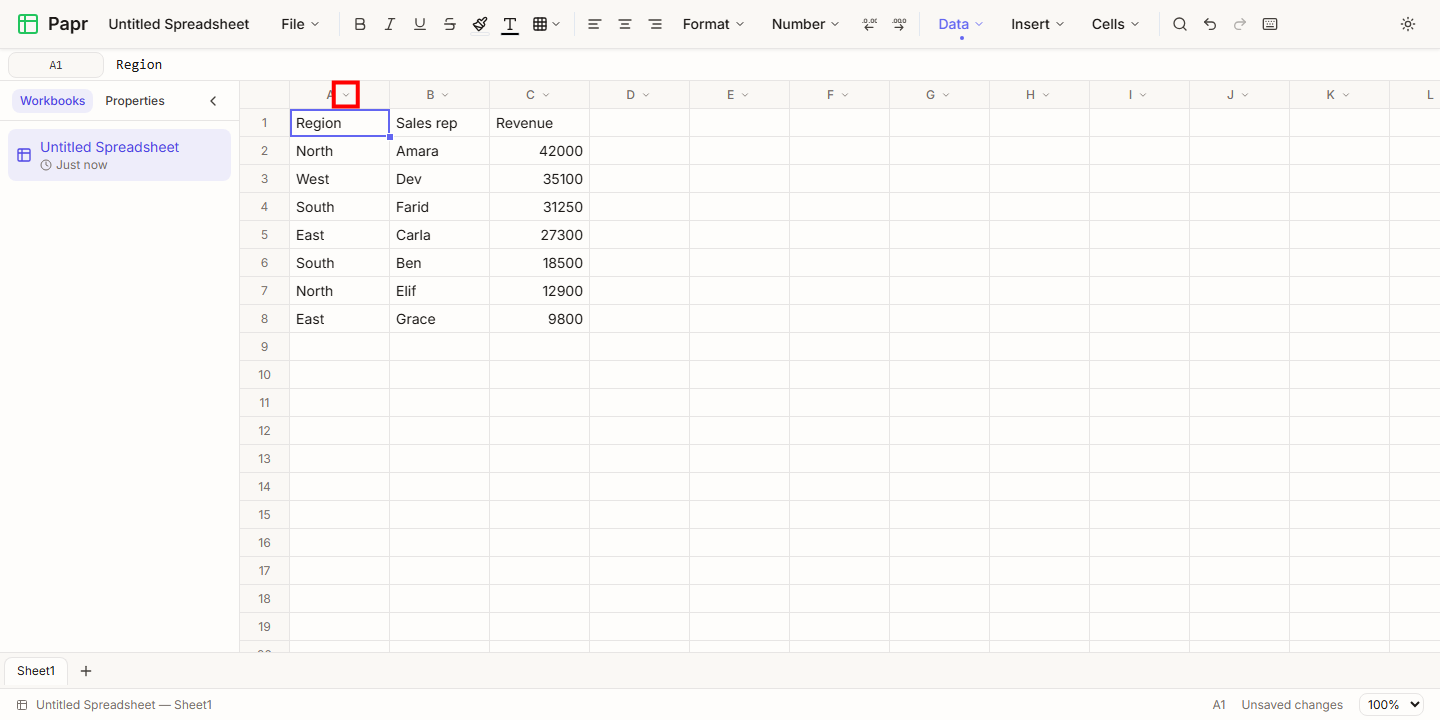Open the Data menu
Image resolution: width=1440 pixels, height=720 pixels.
point(961,24)
